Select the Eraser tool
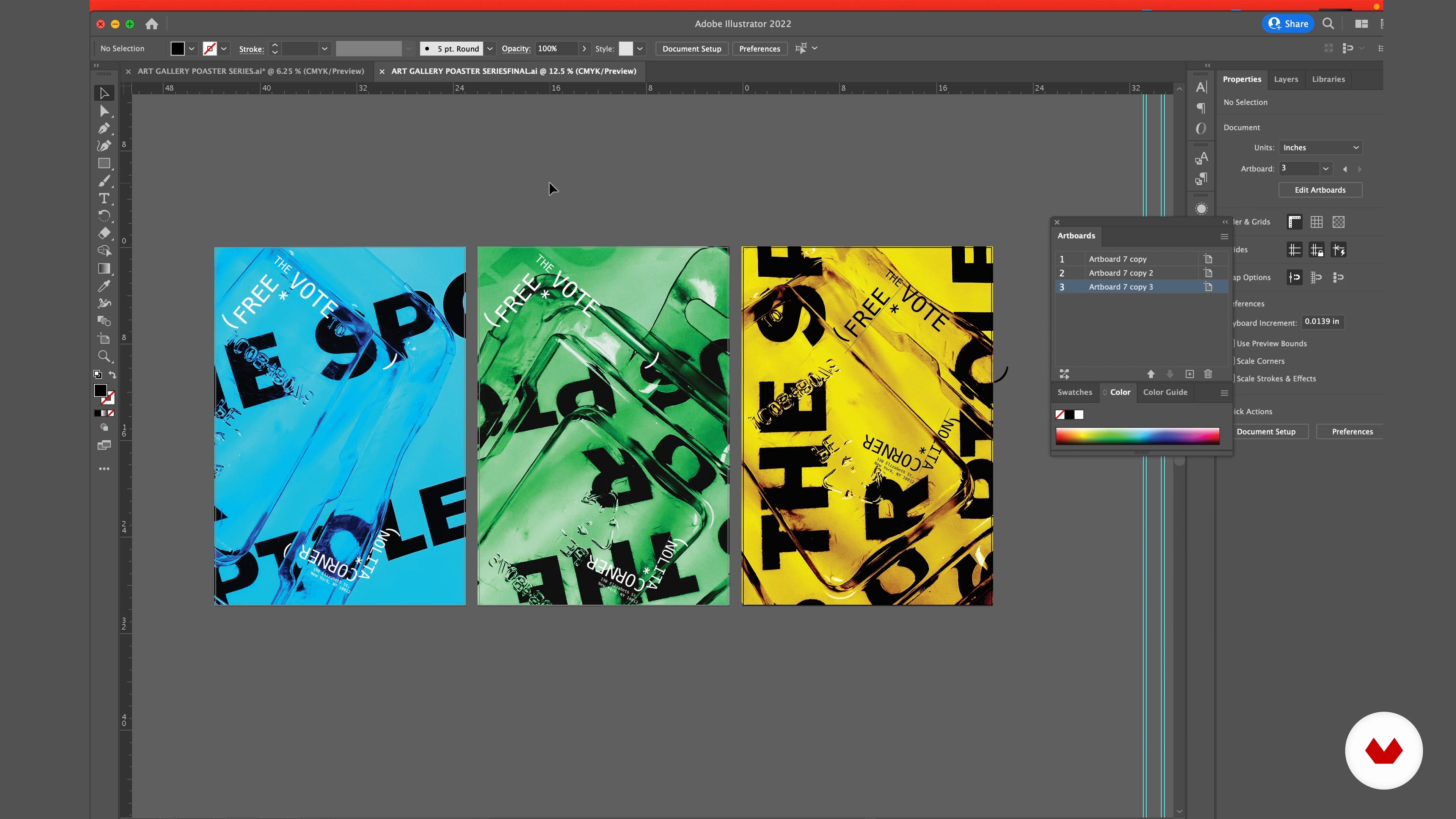The width and height of the screenshot is (1456, 819). coord(104,234)
